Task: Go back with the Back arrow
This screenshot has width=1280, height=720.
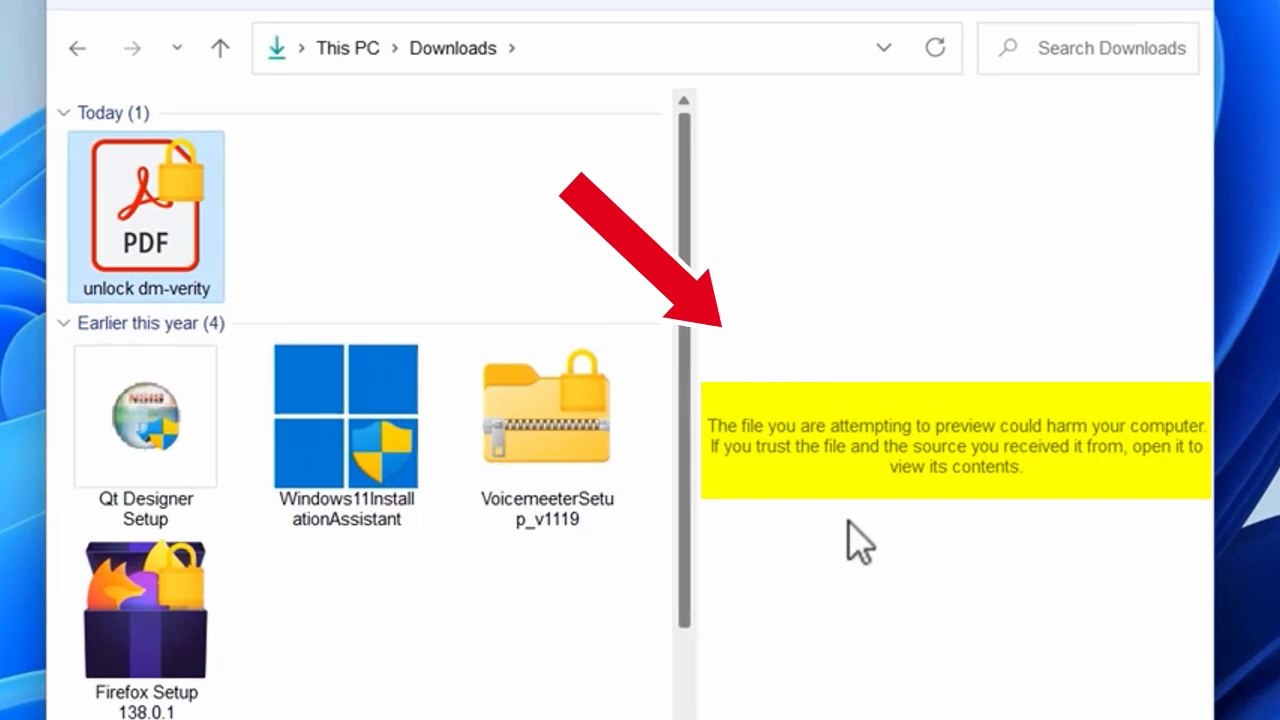Action: [x=77, y=48]
